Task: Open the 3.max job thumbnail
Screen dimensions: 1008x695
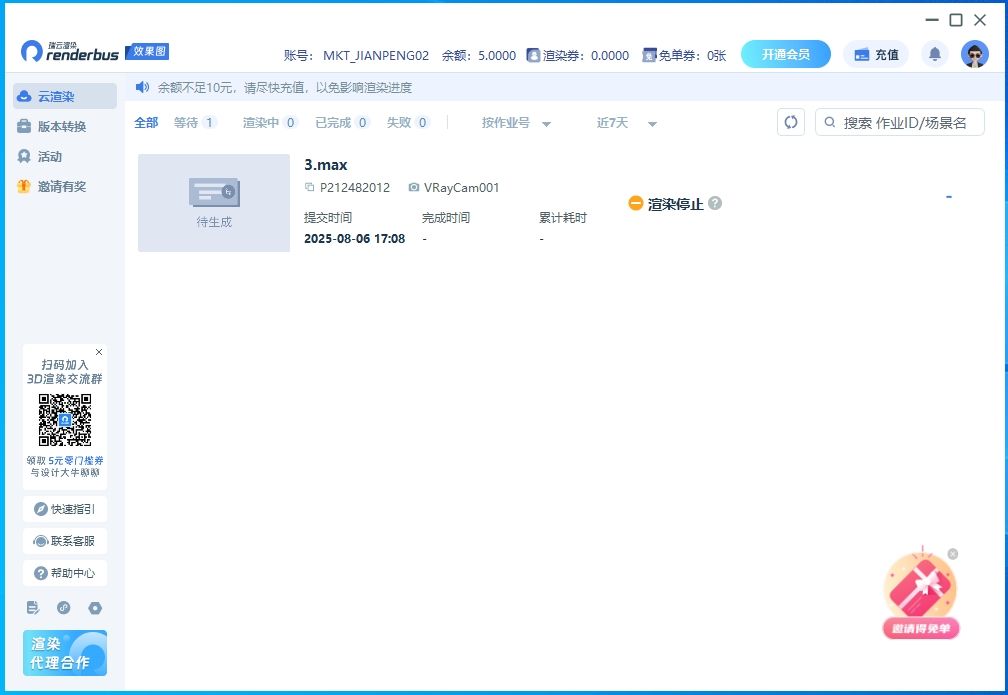Action: (x=214, y=203)
